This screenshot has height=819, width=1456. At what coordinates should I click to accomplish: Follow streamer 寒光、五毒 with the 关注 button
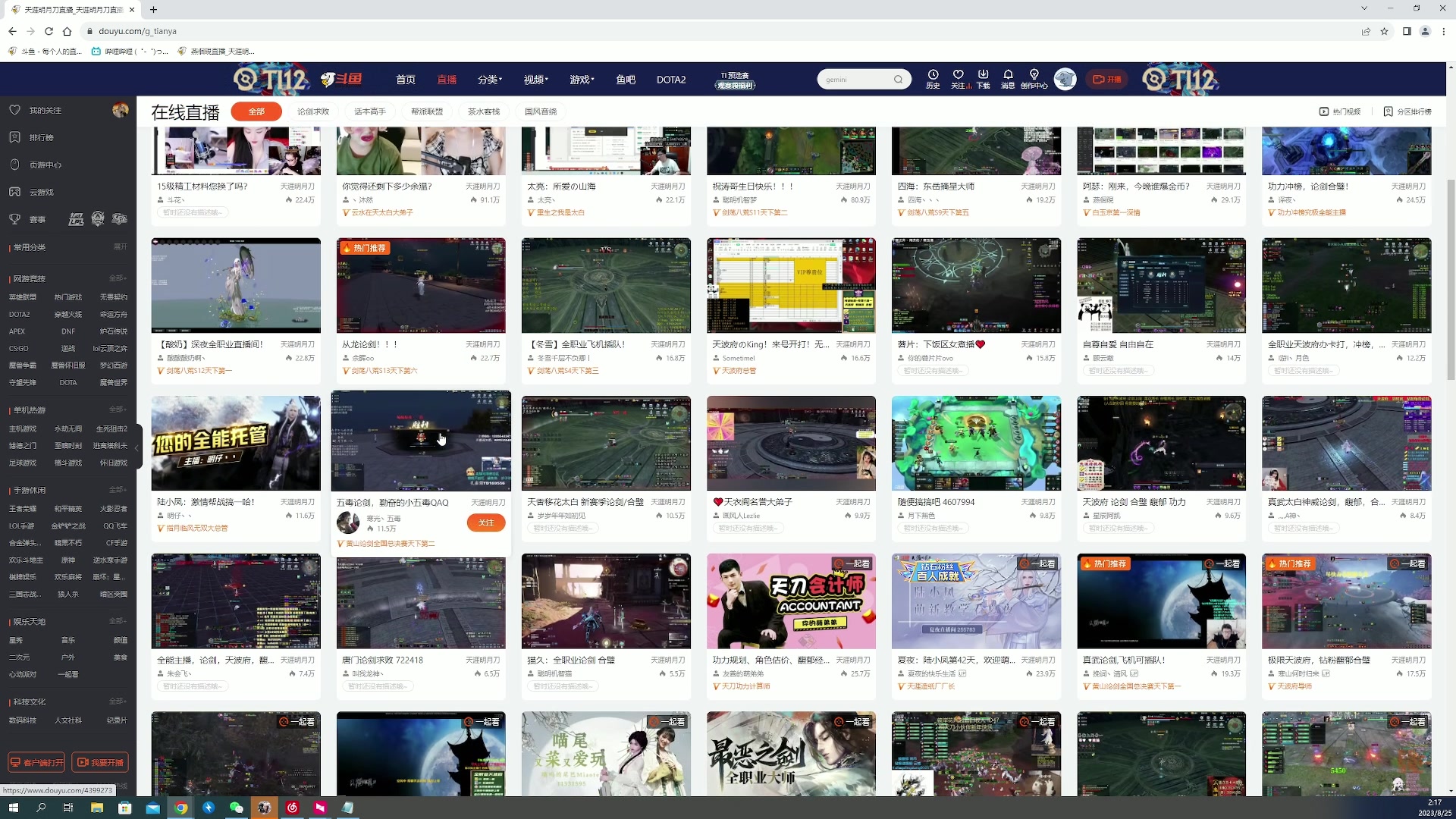click(485, 522)
